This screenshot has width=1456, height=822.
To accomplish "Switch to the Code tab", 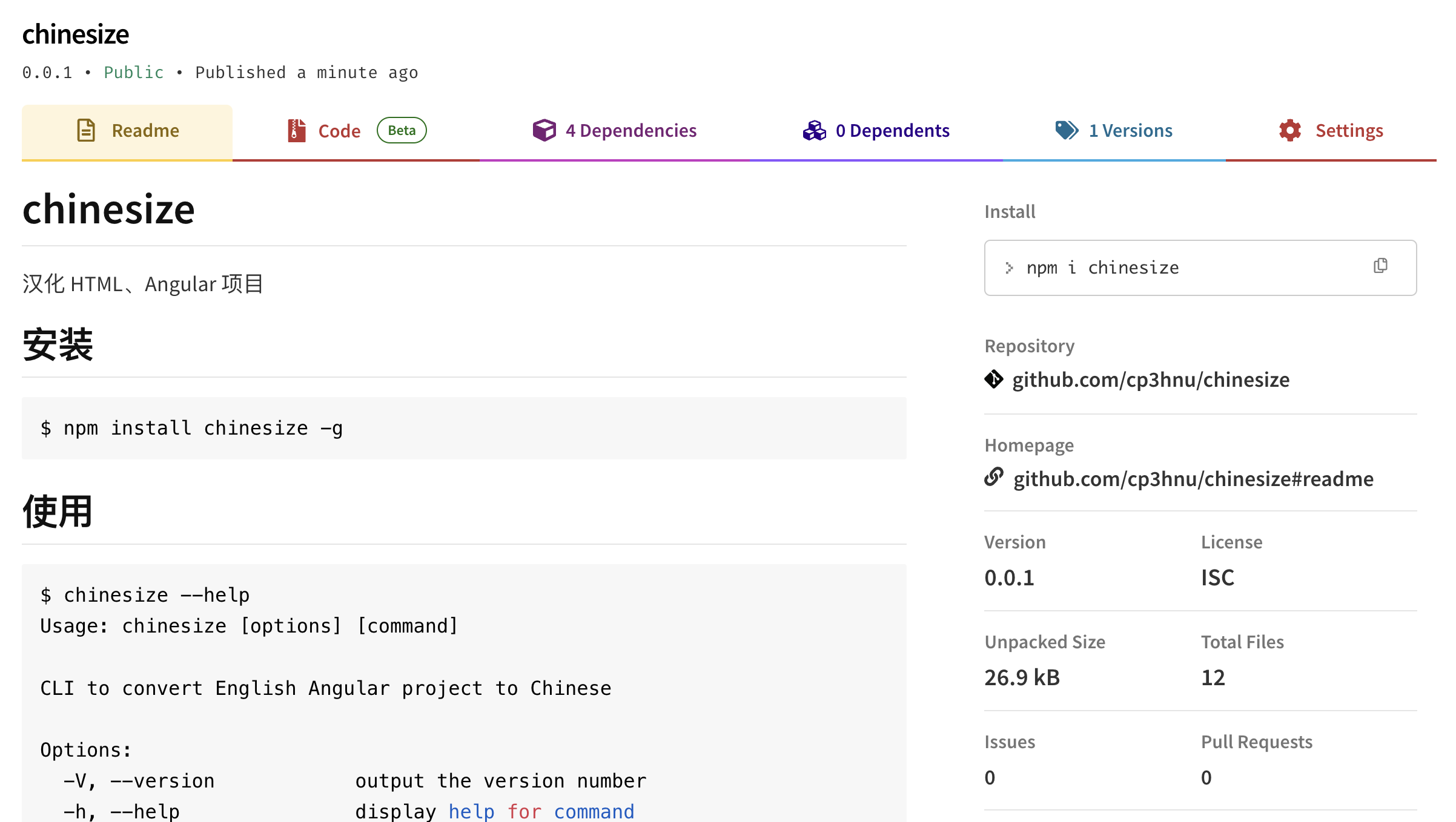I will (356, 131).
